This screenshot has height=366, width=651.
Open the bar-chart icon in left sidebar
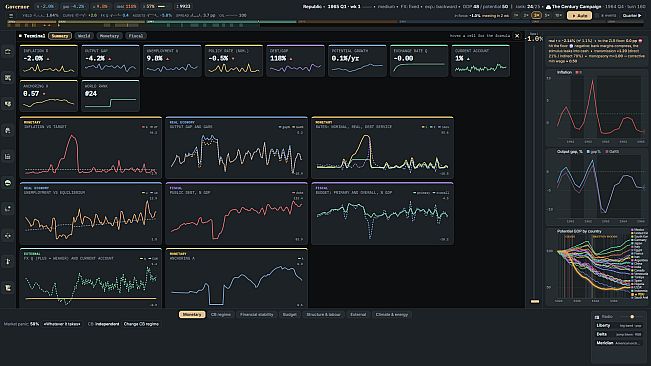tap(7, 156)
